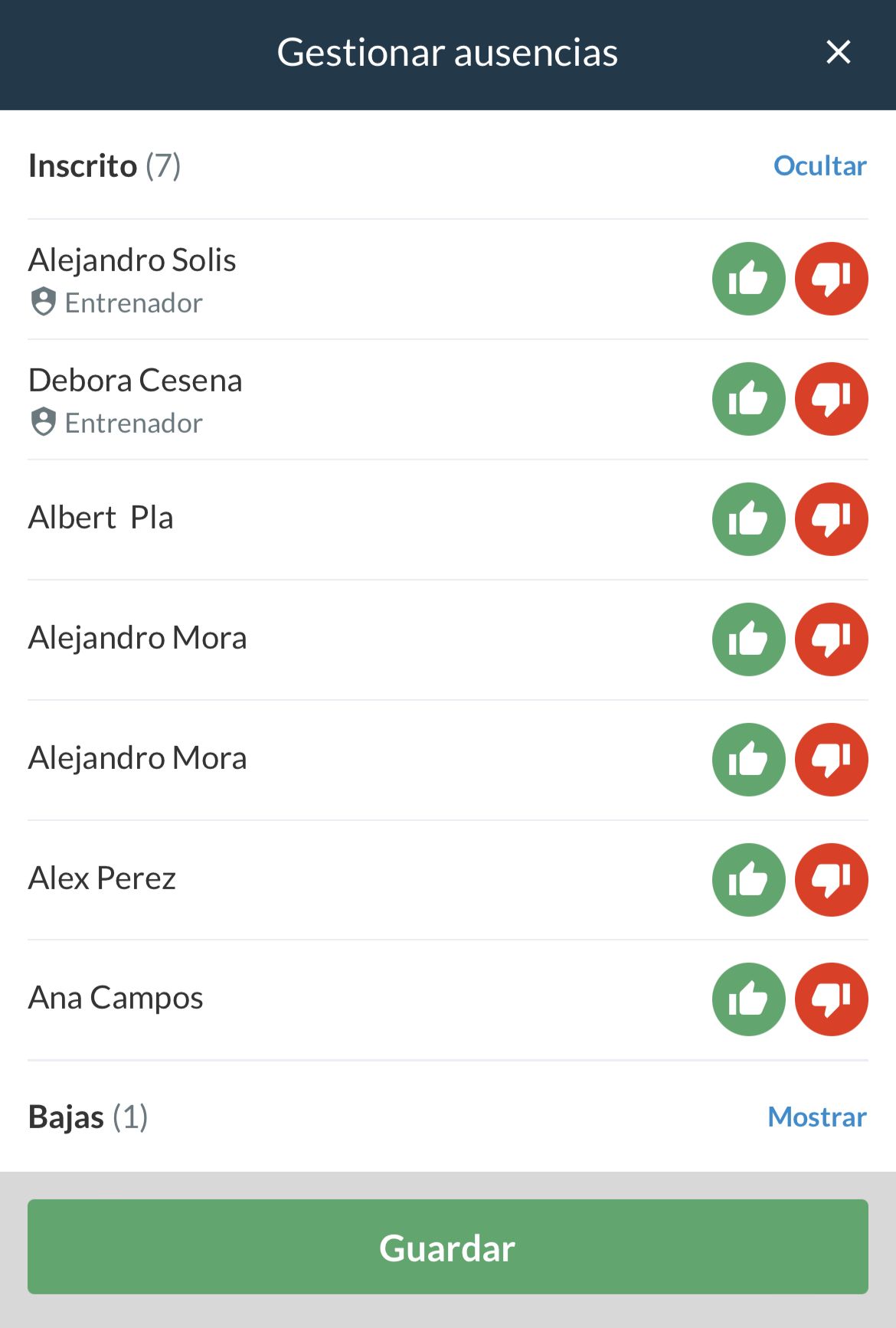Click the trainer badge icon under Debora Cesena
Viewport: 896px width, 1328px height.
[x=44, y=422]
